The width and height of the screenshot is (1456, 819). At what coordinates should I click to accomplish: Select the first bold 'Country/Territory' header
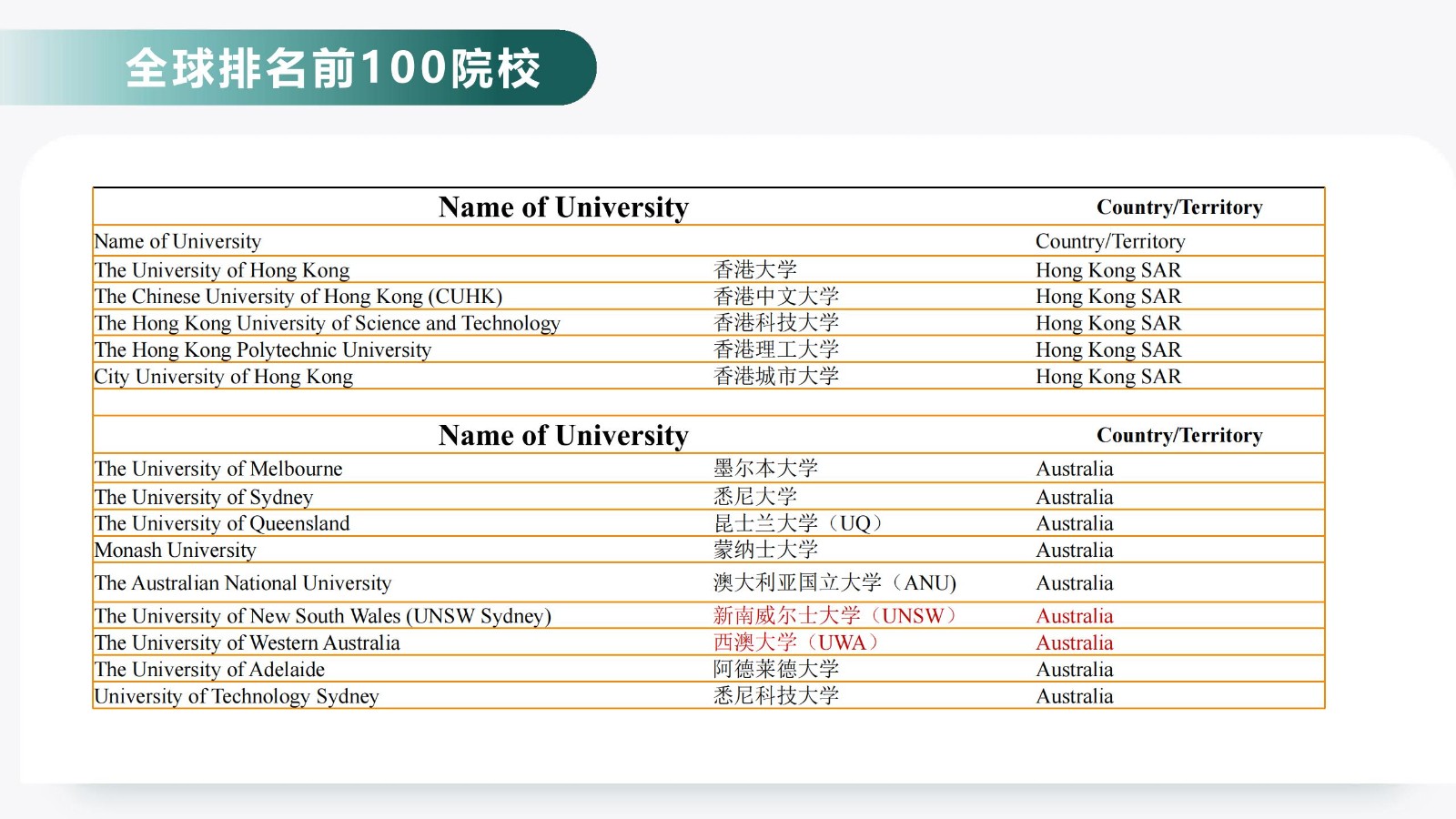(x=1179, y=207)
